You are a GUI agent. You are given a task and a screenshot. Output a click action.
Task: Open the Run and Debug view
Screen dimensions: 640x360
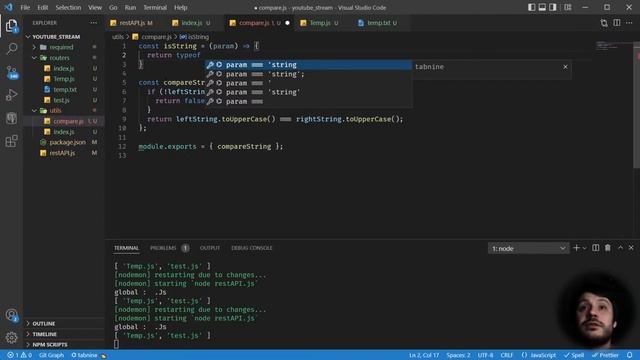point(11,95)
